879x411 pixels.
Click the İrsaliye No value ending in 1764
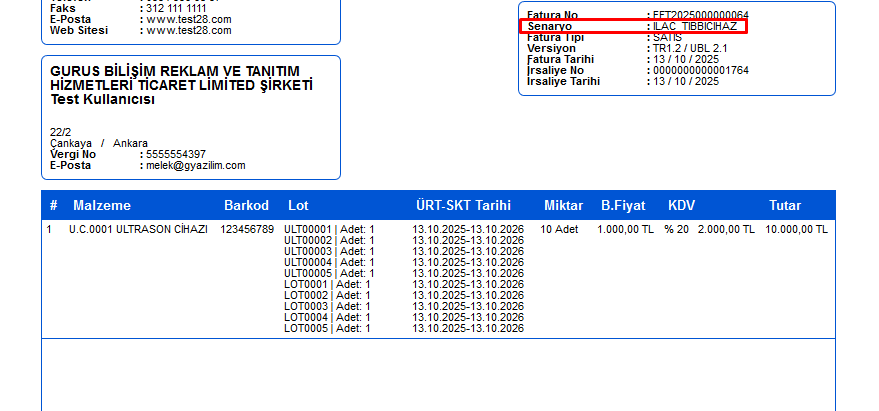coord(700,70)
